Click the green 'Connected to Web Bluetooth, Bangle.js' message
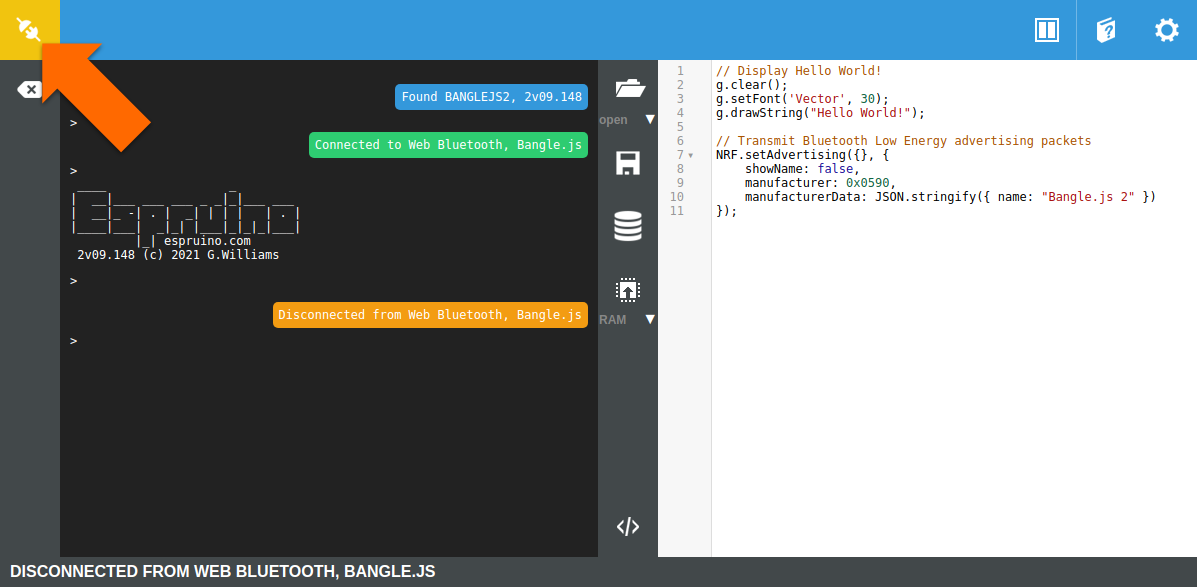1197x587 pixels. click(x=448, y=145)
